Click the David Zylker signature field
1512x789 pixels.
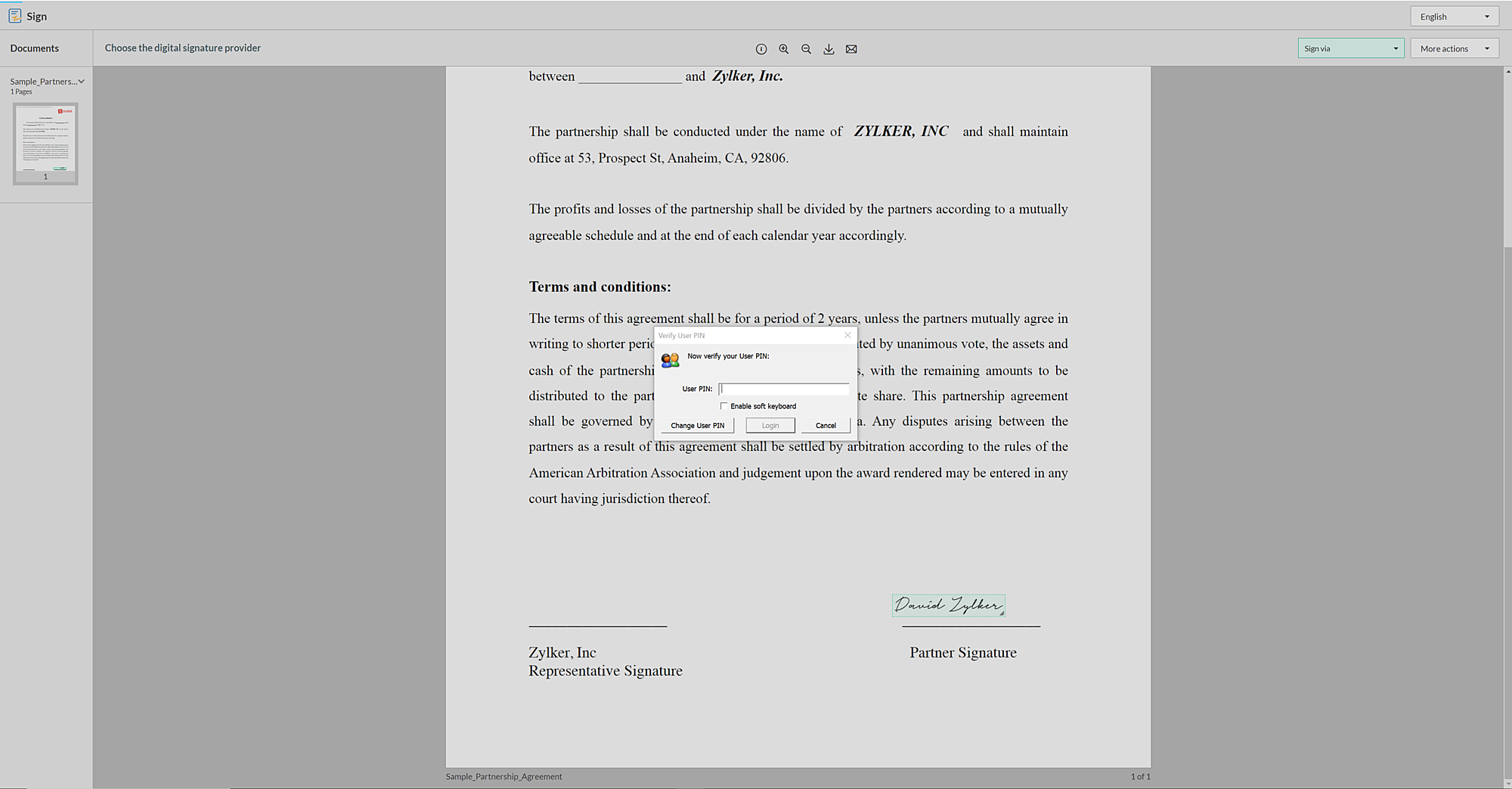pyautogui.click(x=948, y=605)
